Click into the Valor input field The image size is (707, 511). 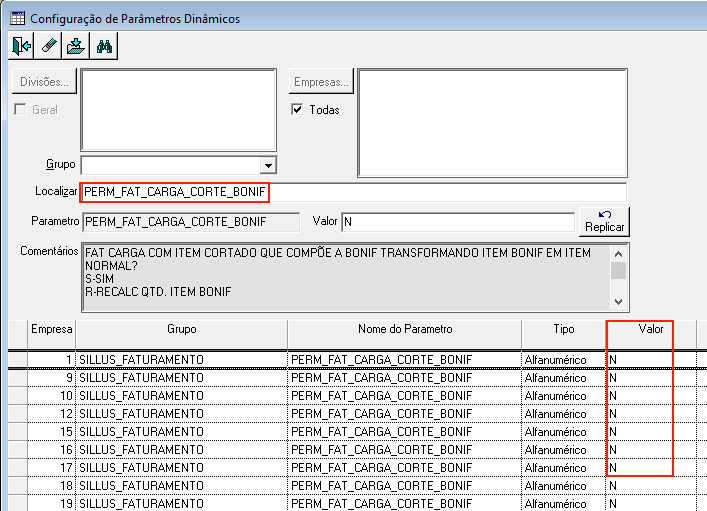(458, 222)
